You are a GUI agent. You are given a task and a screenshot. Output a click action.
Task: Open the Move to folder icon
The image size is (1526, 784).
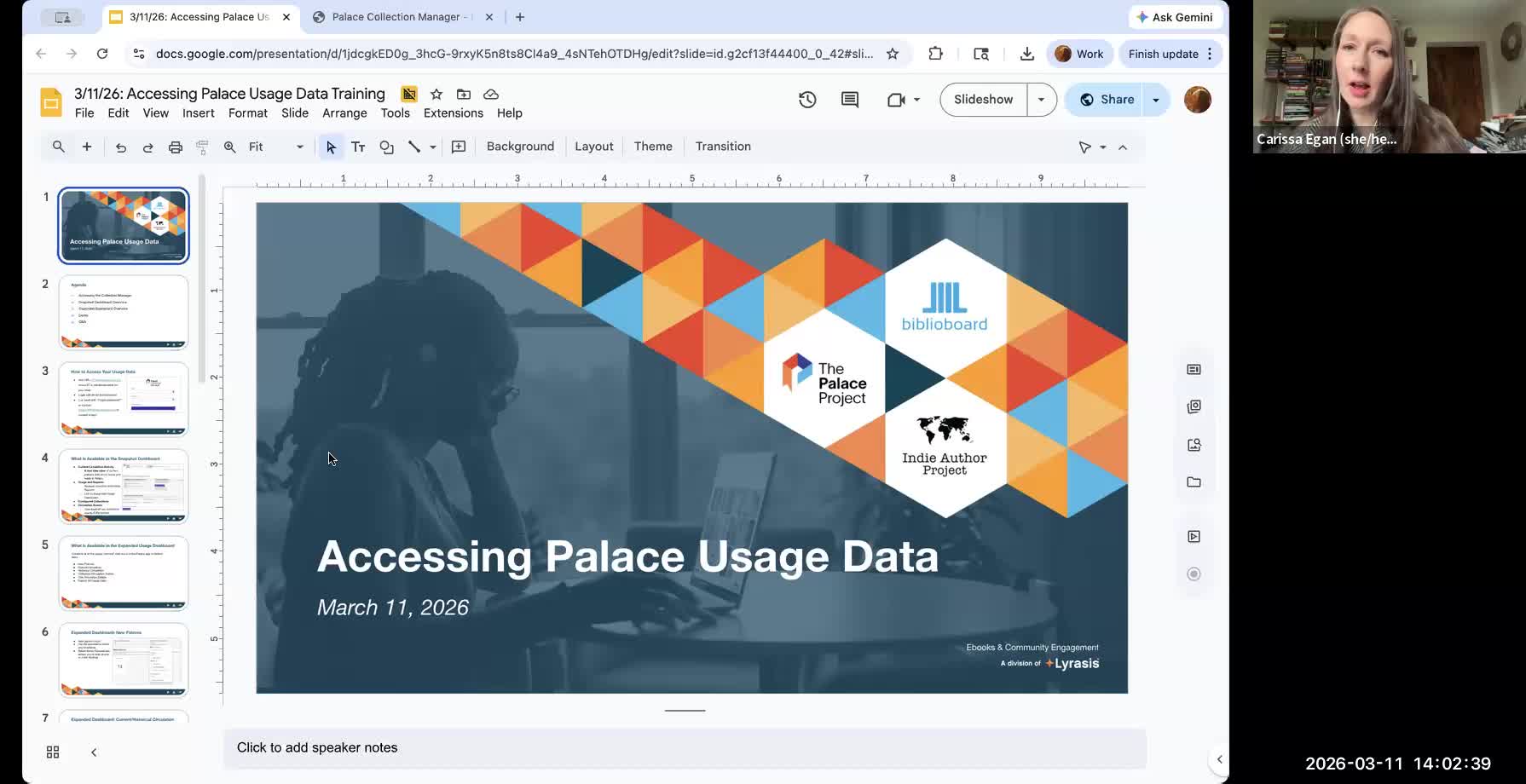pyautogui.click(x=464, y=94)
